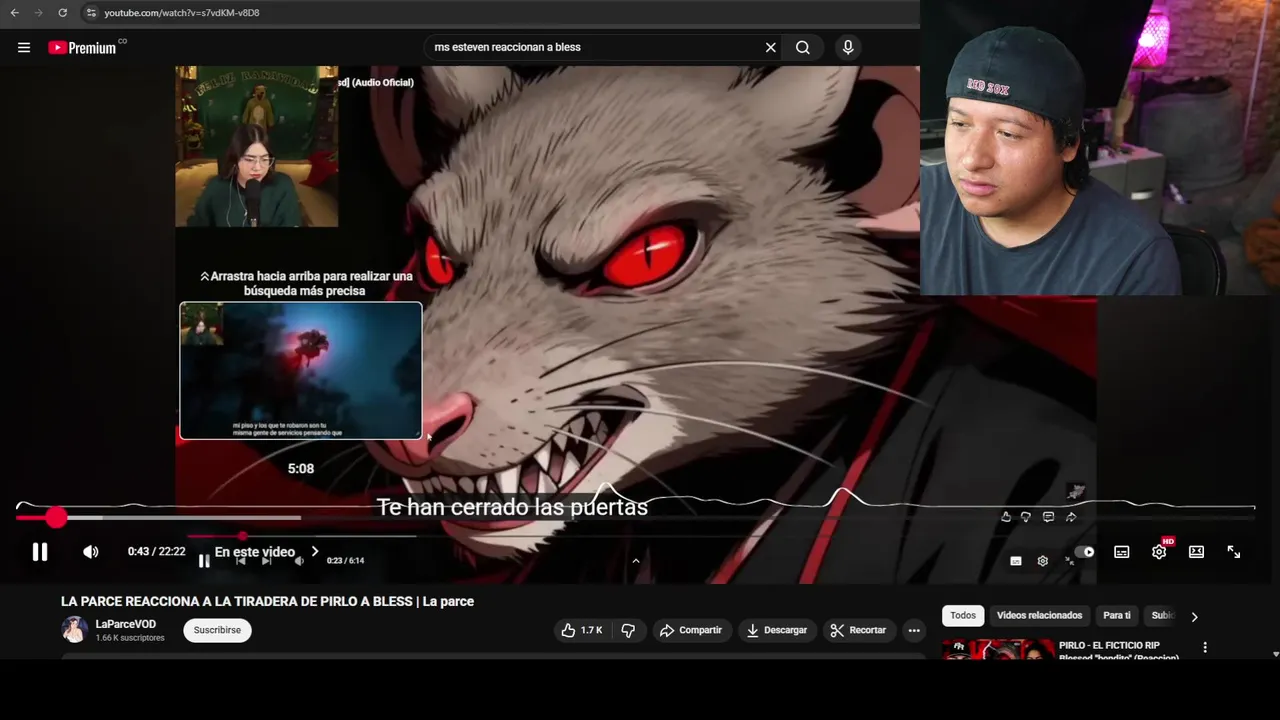Open embedded player's small settings gear

(1043, 561)
